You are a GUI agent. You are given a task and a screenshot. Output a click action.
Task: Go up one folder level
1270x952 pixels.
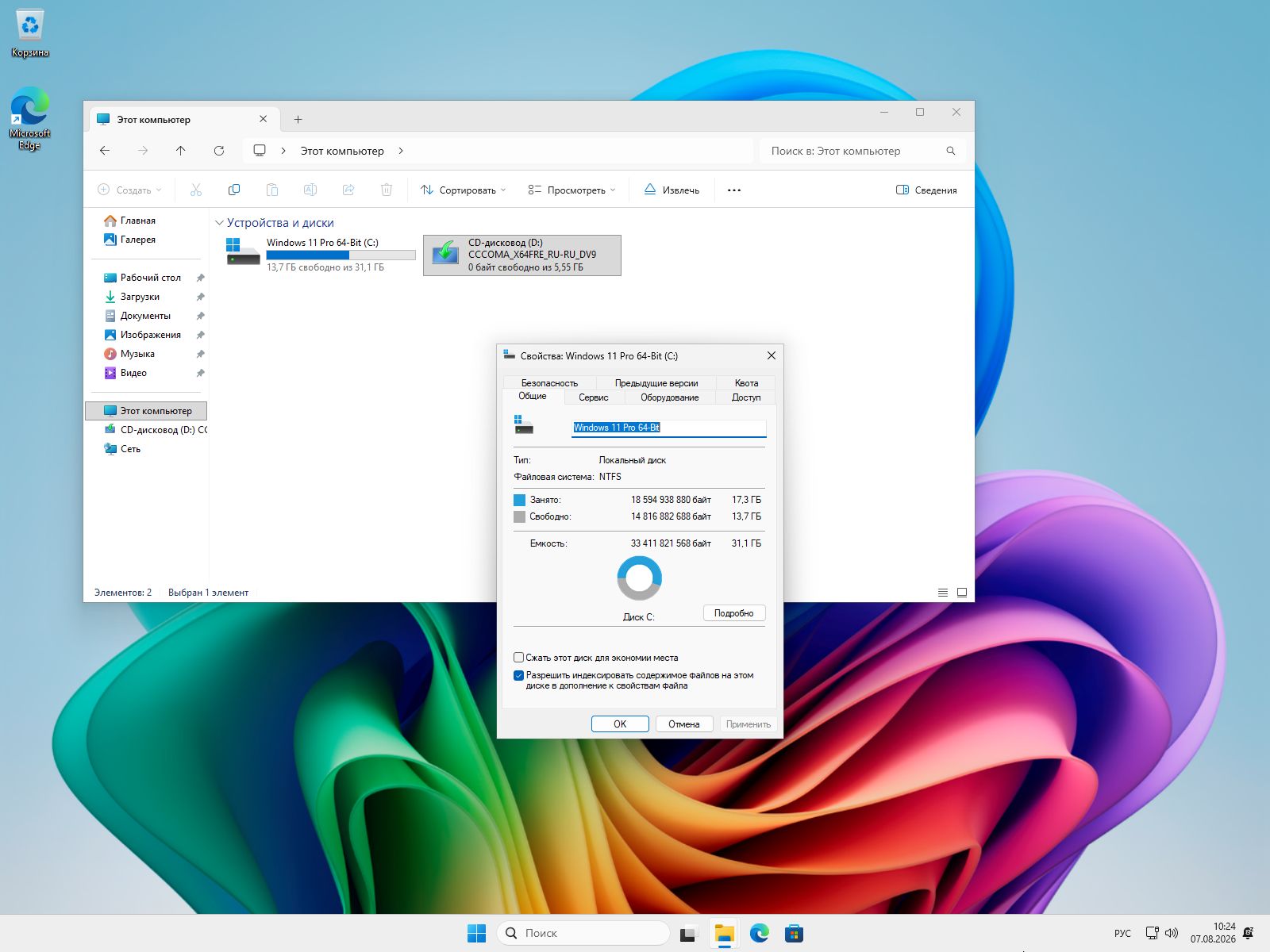point(181,151)
